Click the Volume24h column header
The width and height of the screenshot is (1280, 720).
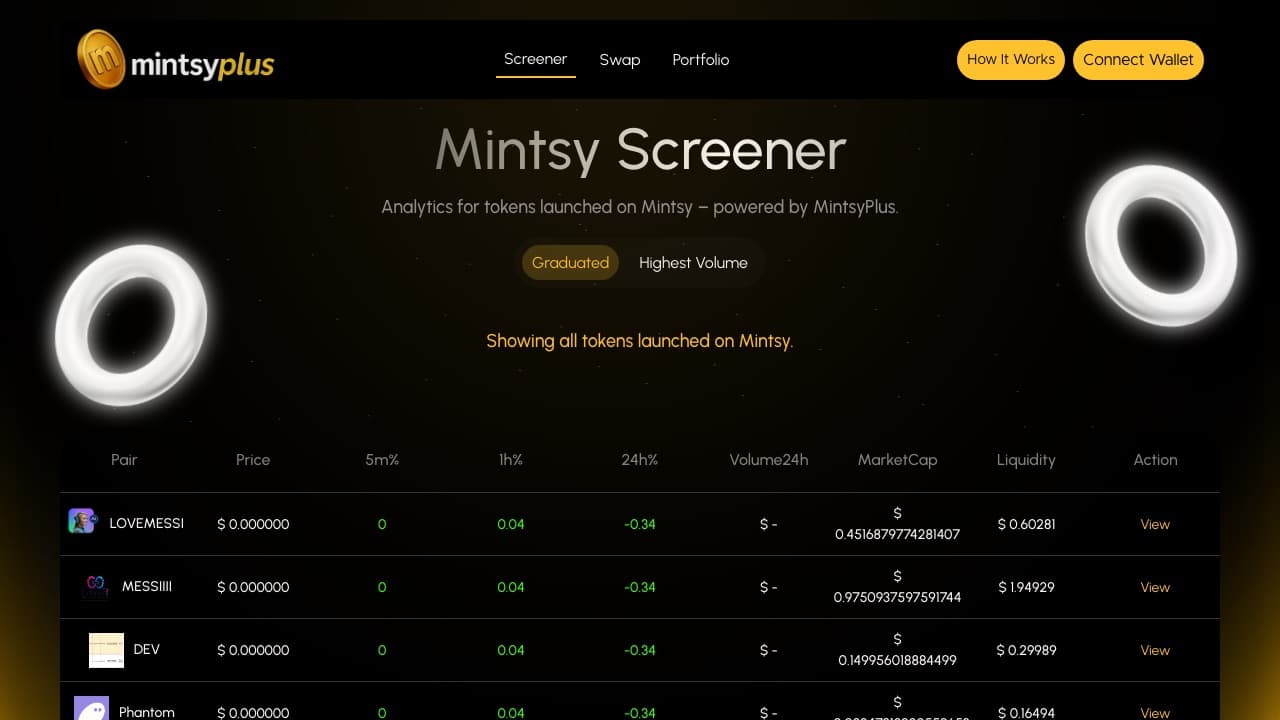[x=769, y=460]
